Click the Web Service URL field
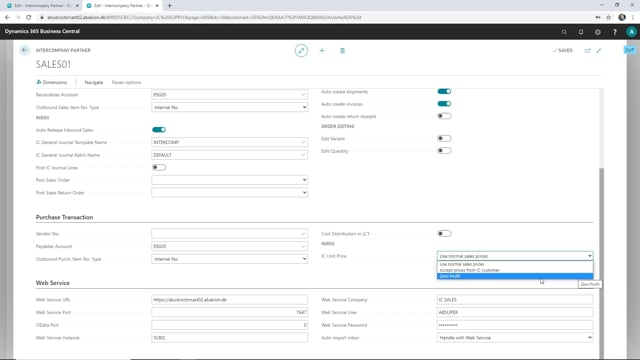The height and width of the screenshot is (360, 640). pos(229,300)
